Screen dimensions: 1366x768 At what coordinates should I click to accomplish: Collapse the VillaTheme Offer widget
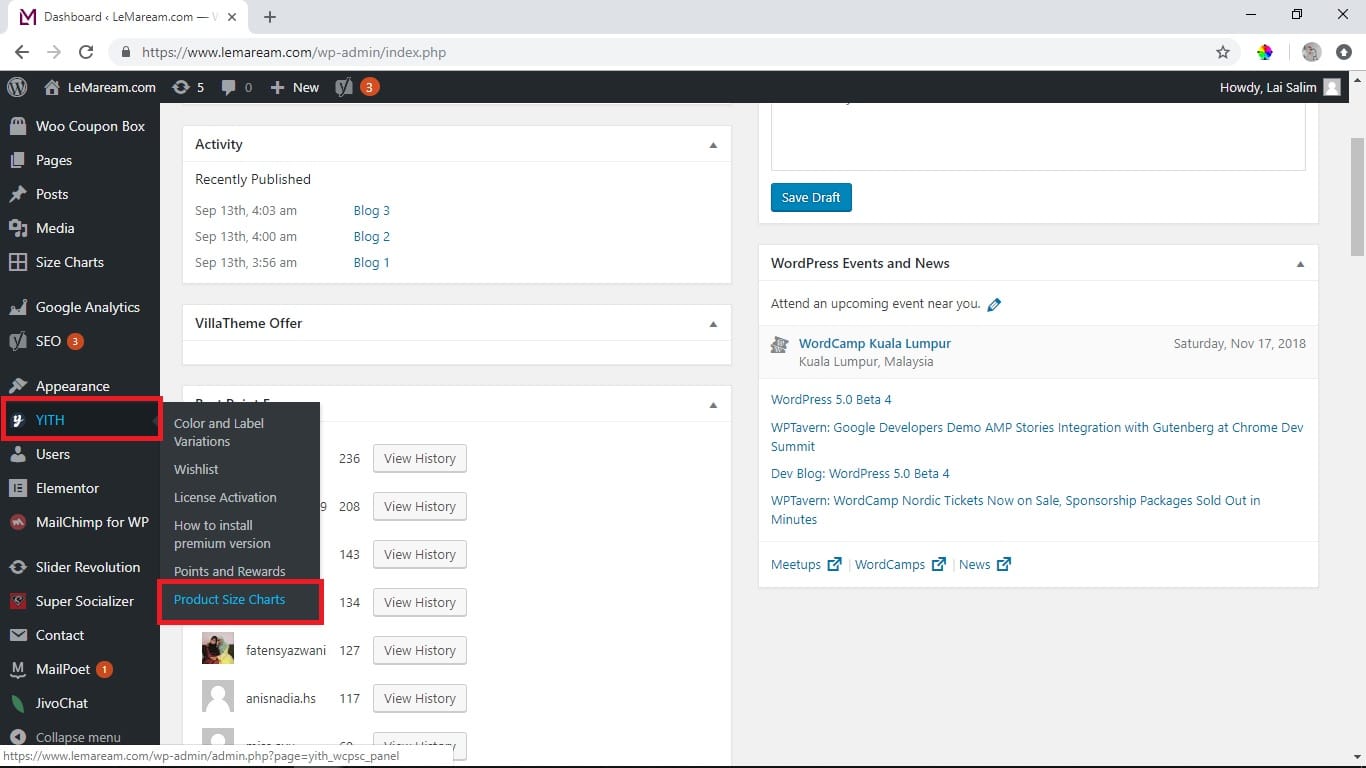click(713, 324)
